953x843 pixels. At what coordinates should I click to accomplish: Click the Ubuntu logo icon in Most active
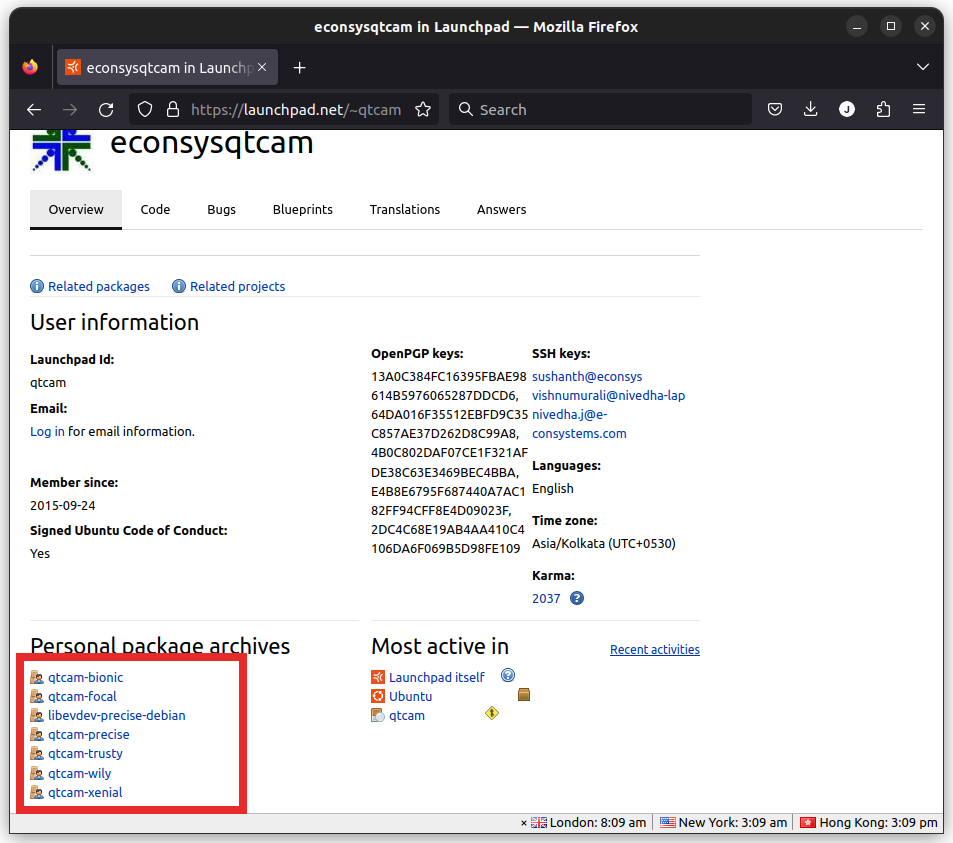[x=378, y=697]
